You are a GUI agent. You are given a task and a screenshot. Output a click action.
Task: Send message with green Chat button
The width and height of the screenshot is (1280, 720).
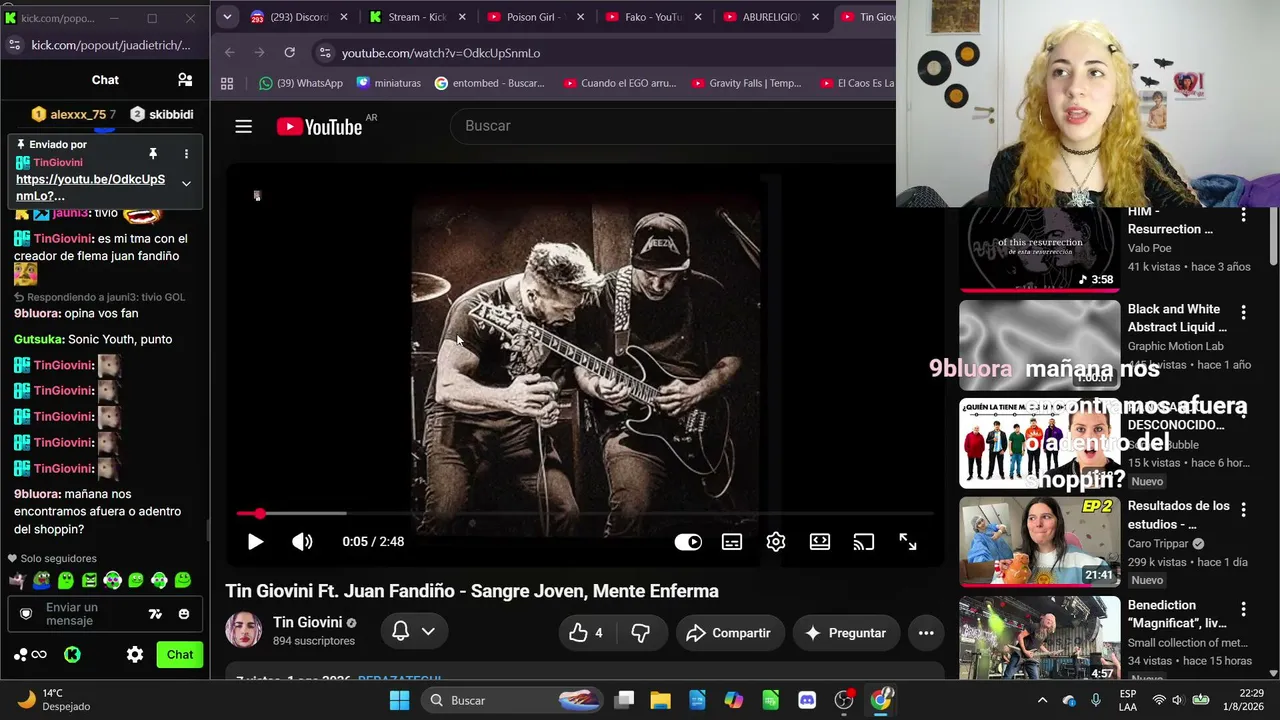(x=180, y=655)
